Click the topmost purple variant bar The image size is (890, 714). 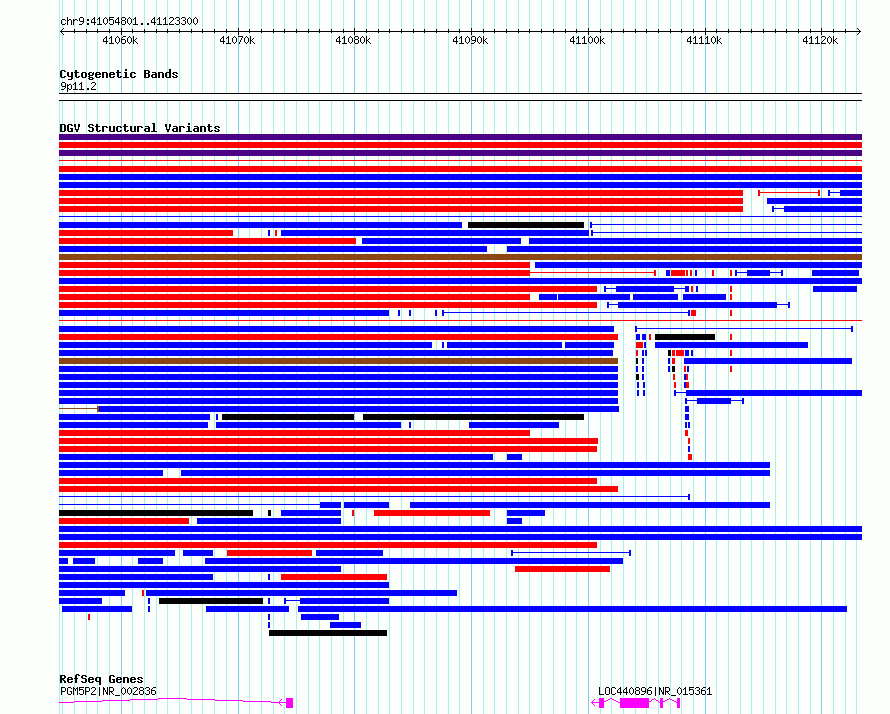(460, 137)
